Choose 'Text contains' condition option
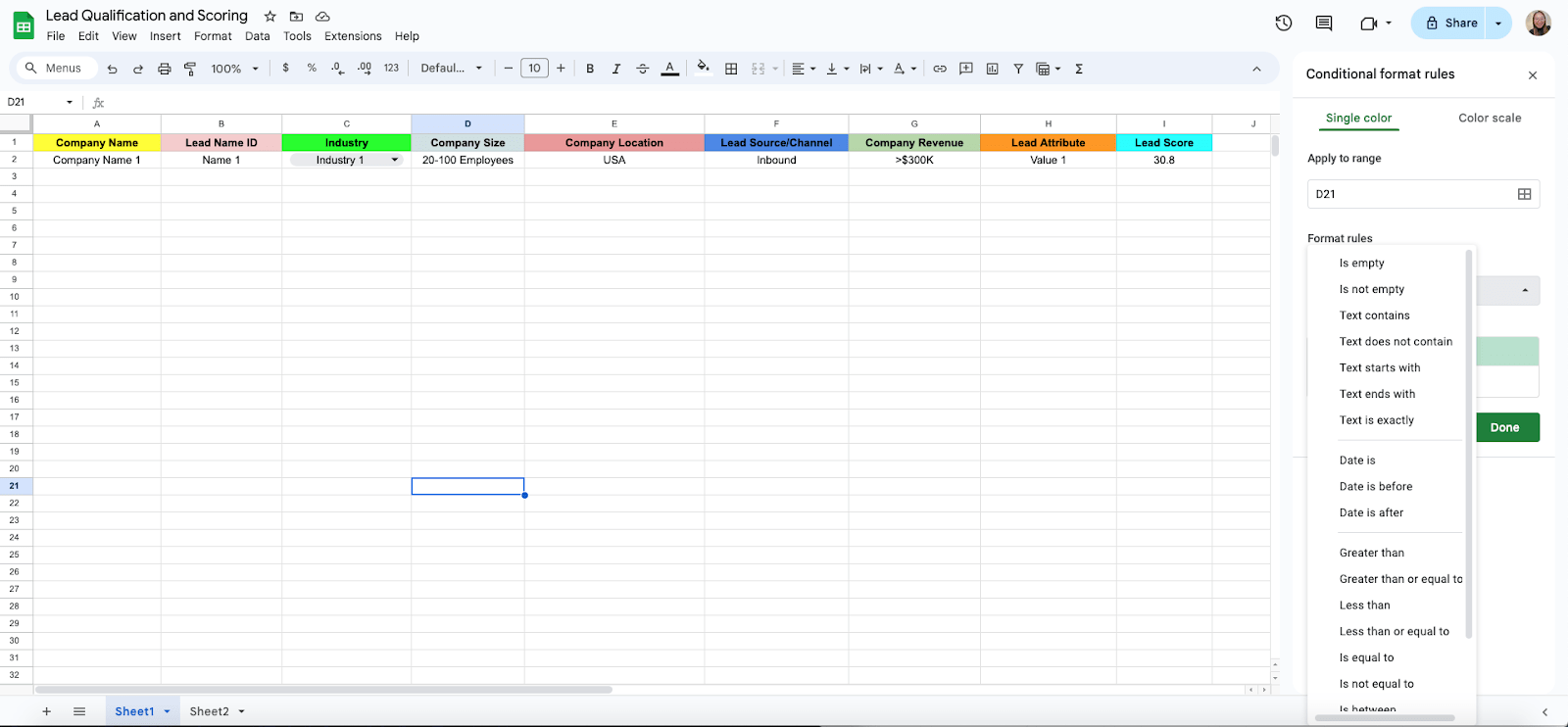The height and width of the screenshot is (727, 1568). (1375, 315)
